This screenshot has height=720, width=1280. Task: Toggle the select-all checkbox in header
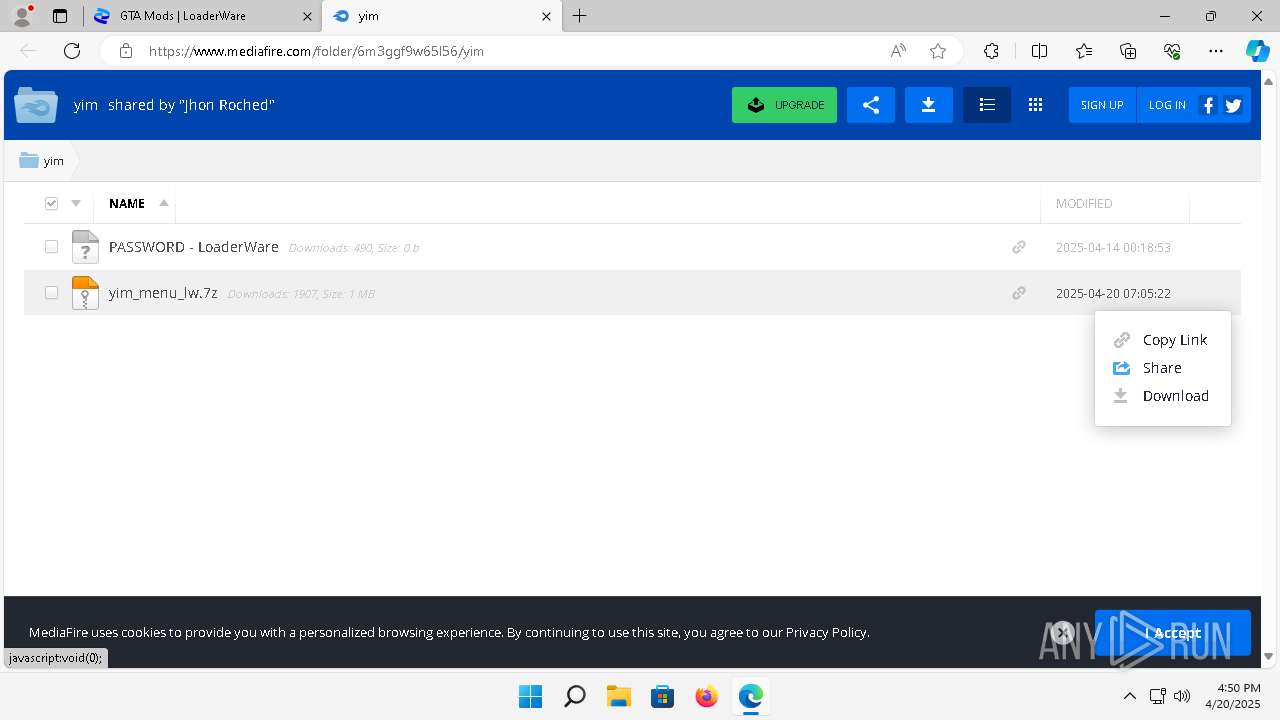point(52,204)
